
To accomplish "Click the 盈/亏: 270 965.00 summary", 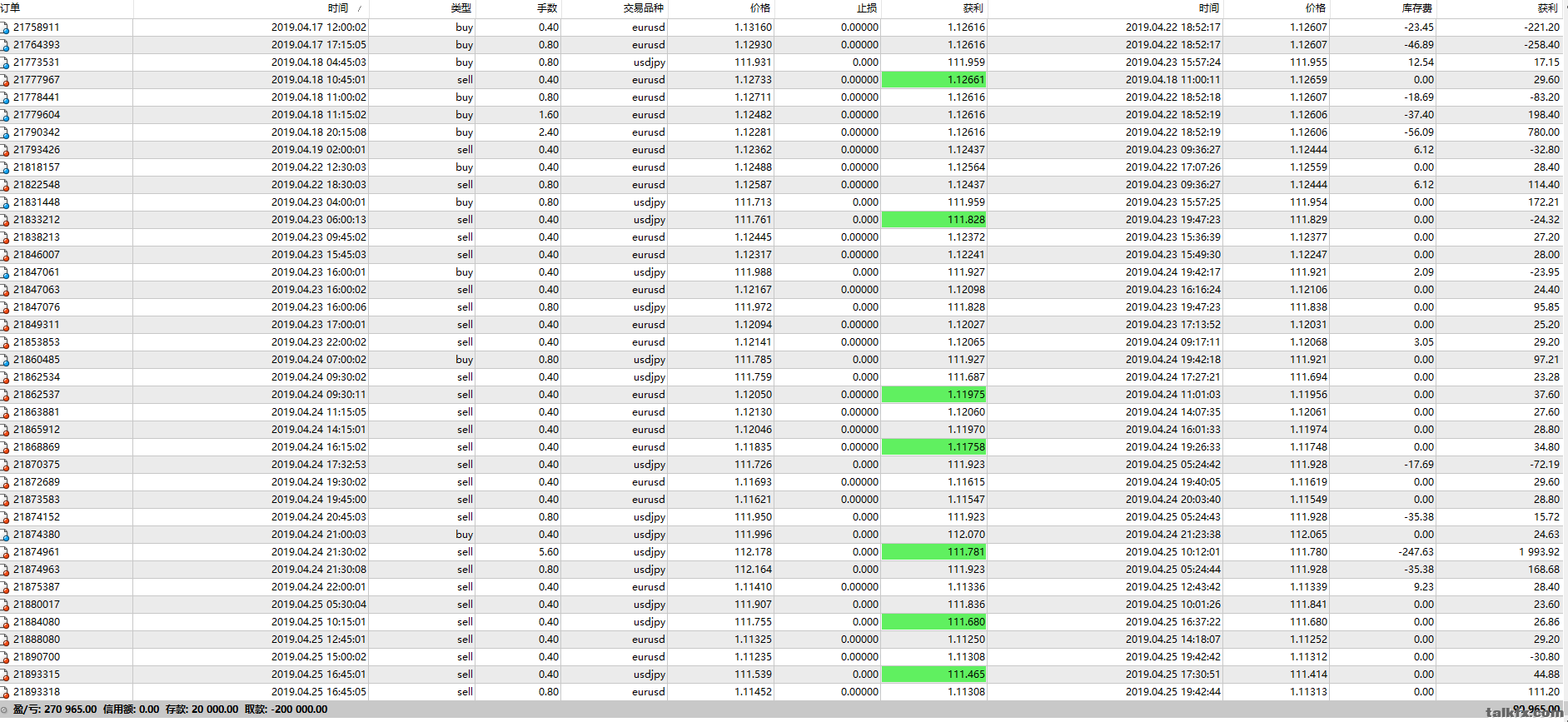I will pos(55,710).
